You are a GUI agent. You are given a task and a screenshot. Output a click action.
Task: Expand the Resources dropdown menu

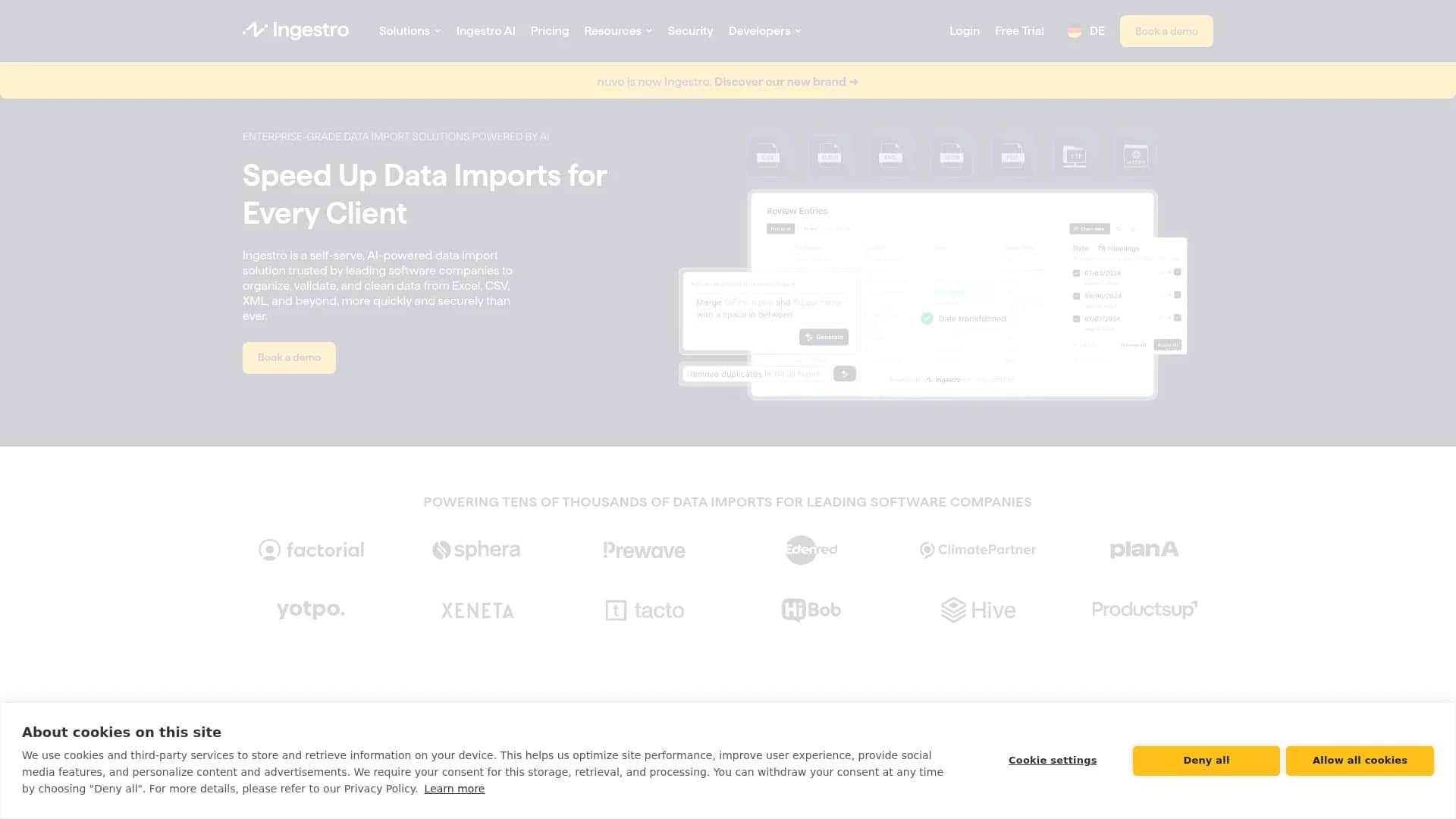tap(618, 31)
